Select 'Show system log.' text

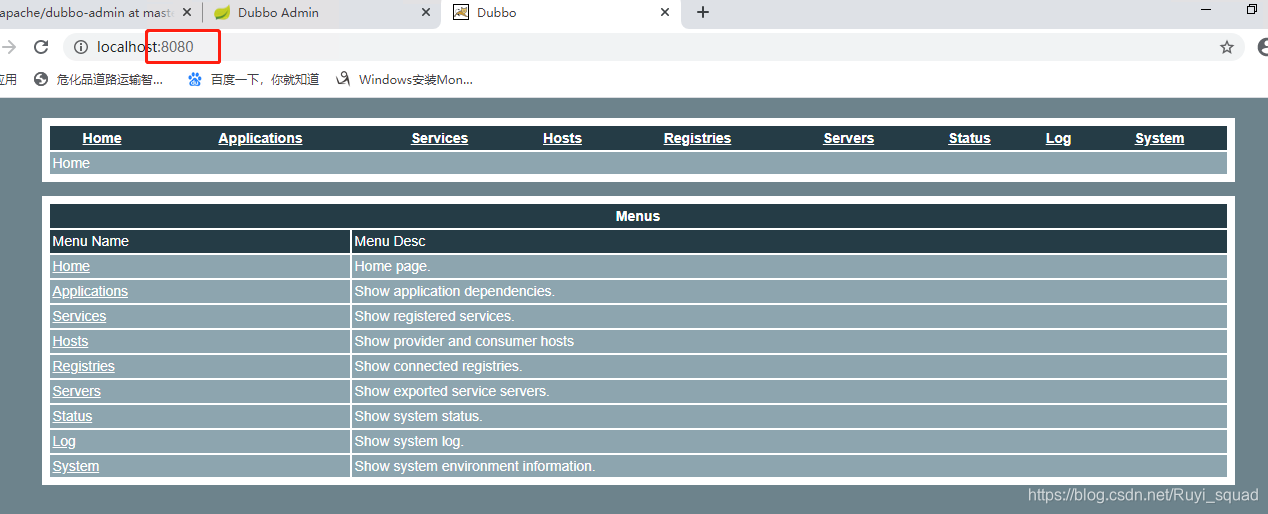pyautogui.click(x=409, y=441)
